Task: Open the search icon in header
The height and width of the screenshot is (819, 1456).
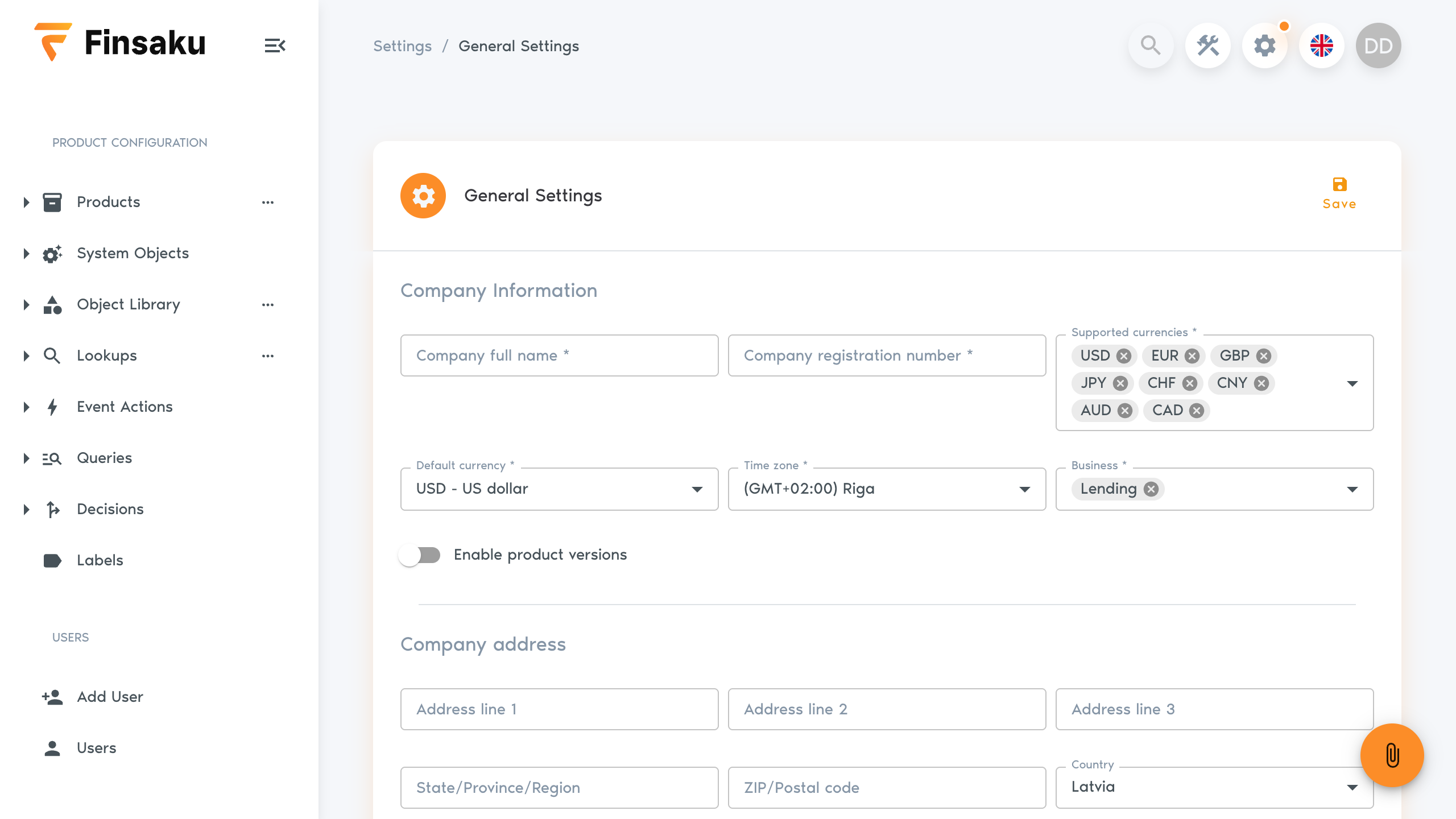Action: point(1151,45)
